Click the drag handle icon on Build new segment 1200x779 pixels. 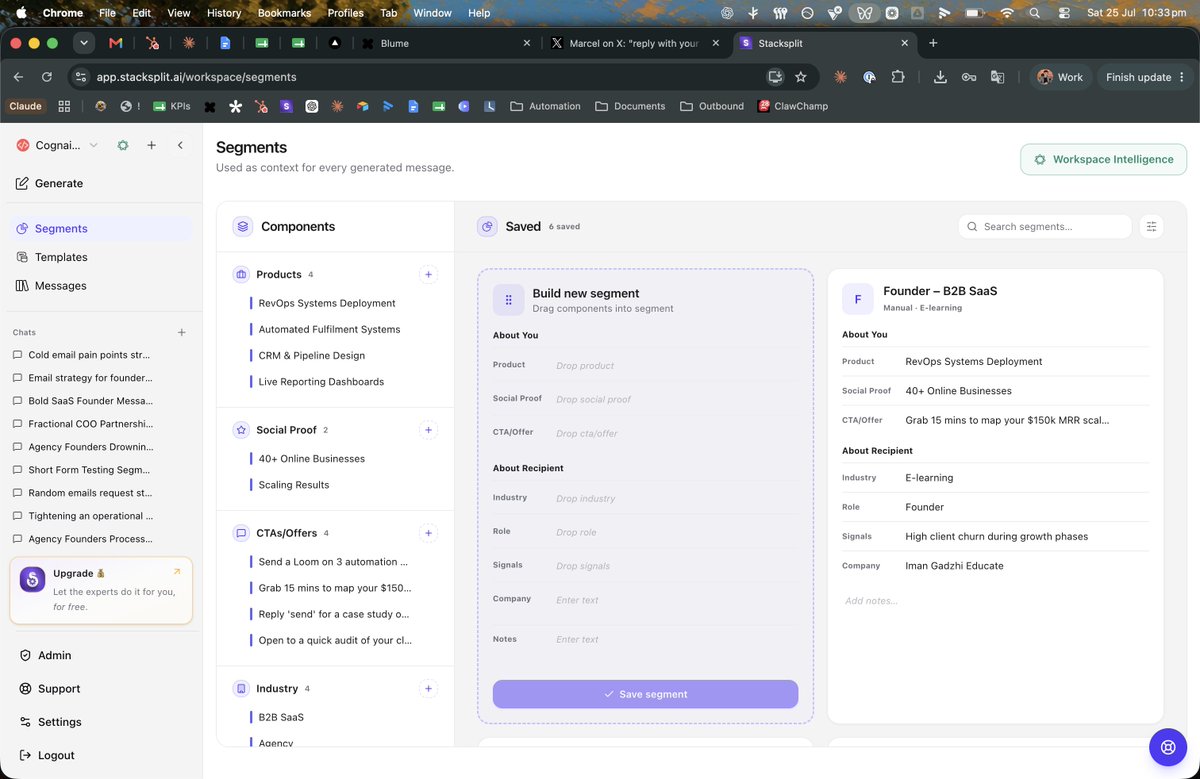pos(508,300)
